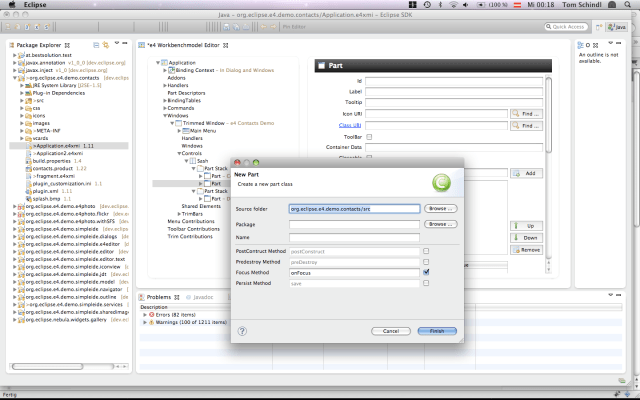This screenshot has height=400, width=640.
Task: Tick the ToolBar checkbox in Part form
Action: tap(368, 136)
